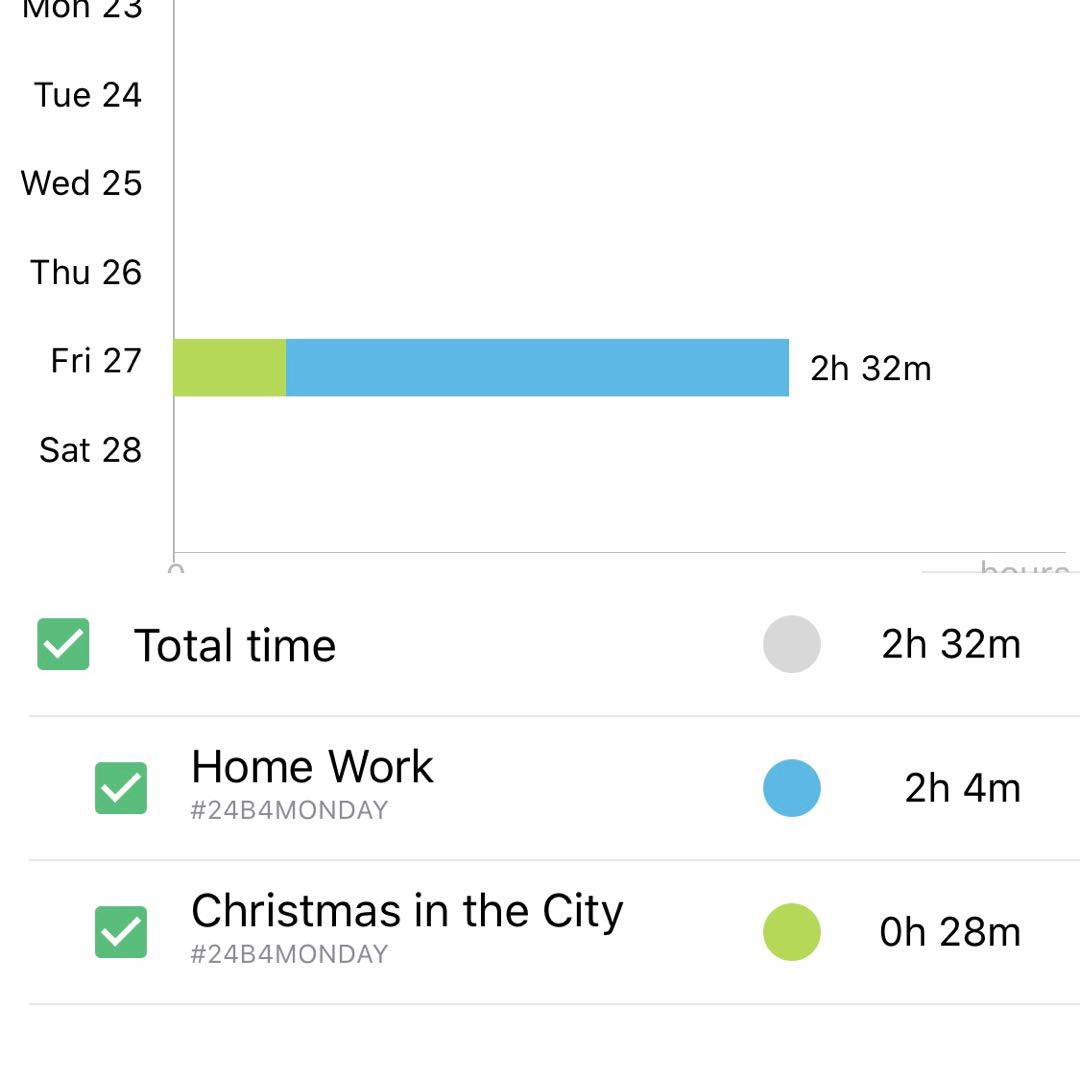Tap the Total time label
Viewport: 1080px width, 1080px height.
(x=235, y=646)
